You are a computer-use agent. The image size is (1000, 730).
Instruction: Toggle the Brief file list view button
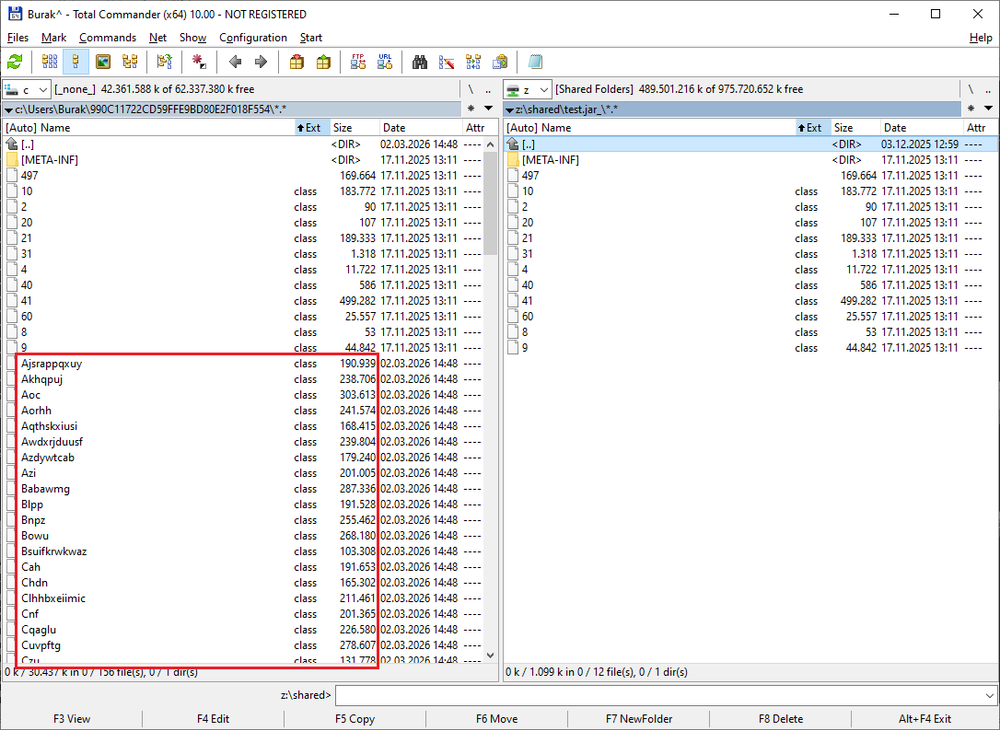[x=48, y=62]
